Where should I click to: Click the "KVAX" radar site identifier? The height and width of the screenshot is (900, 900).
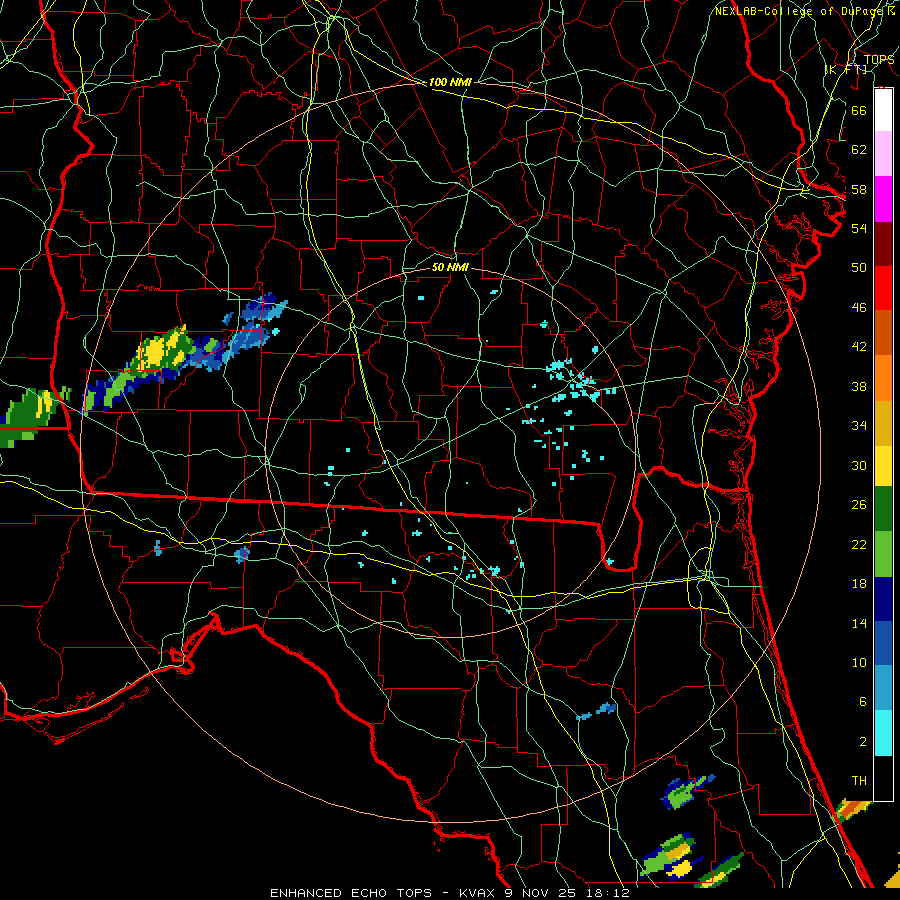coord(478,893)
